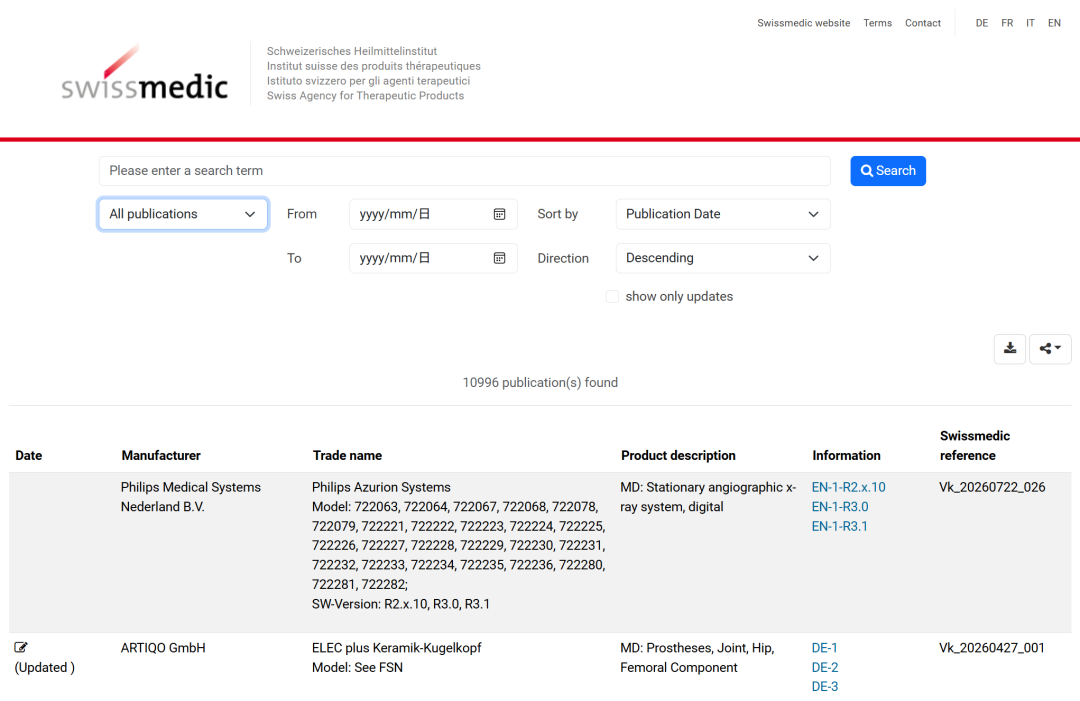Open the To date calendar picker icon
Viewport: 1080px width, 701px height.
tap(499, 258)
